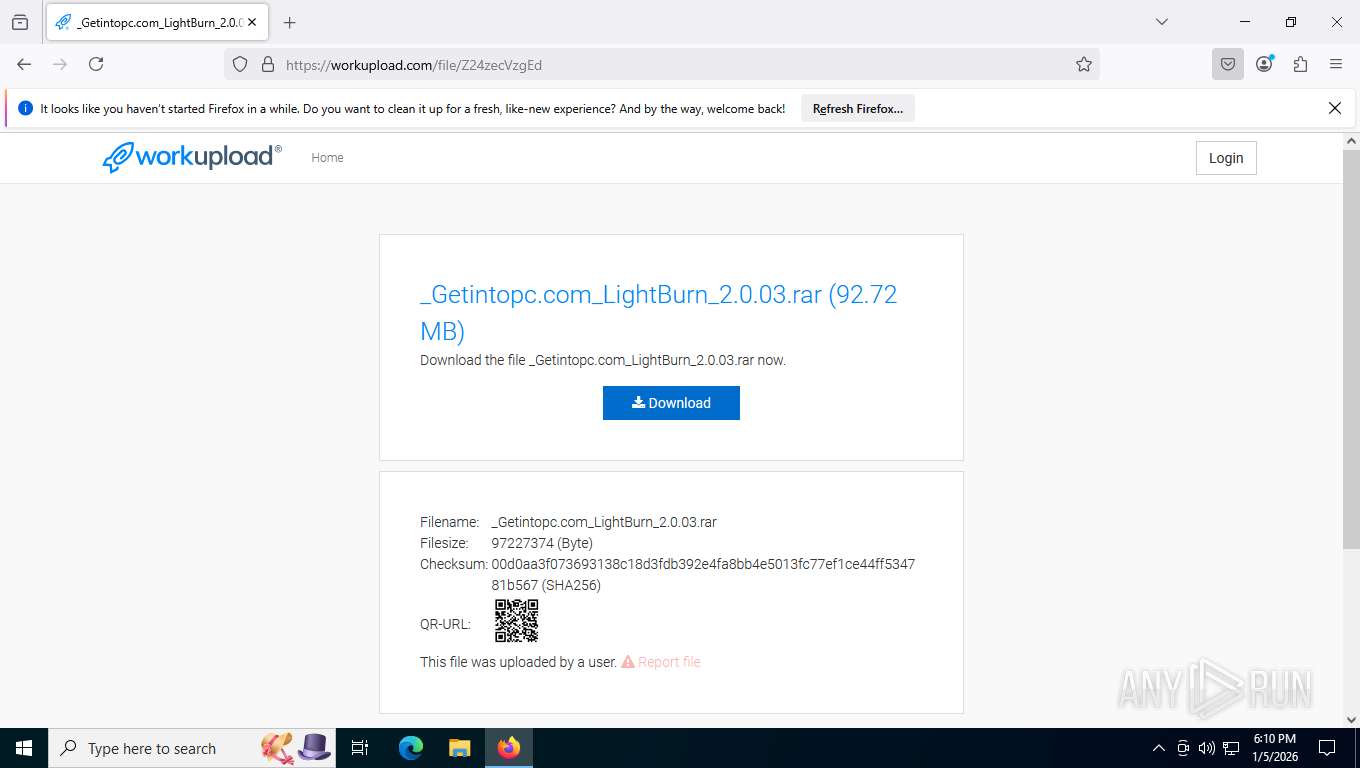This screenshot has height=768, width=1360.
Task: Click the network tray icon
Action: coord(1231,748)
